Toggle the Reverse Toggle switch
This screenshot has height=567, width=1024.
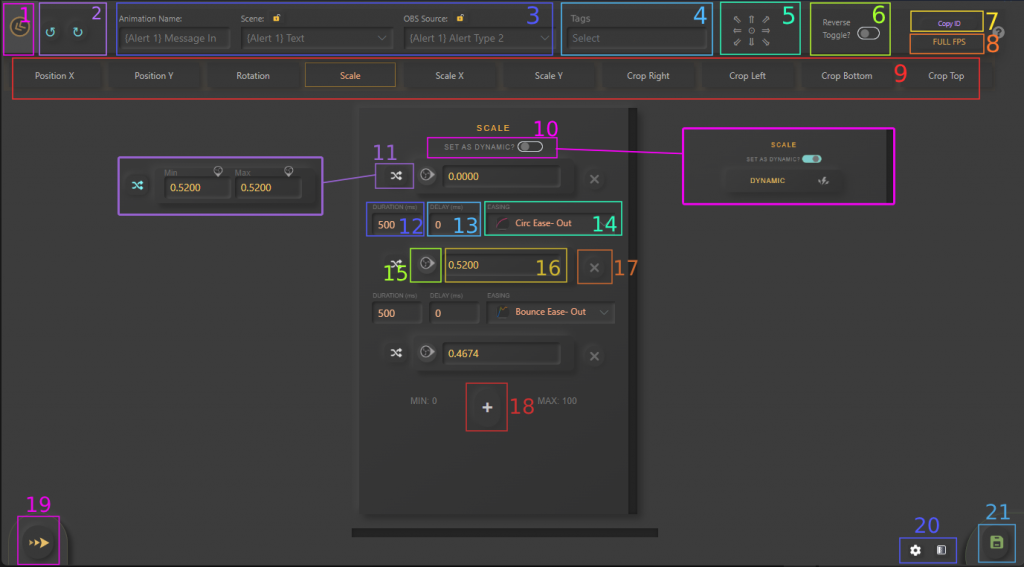coord(867,33)
